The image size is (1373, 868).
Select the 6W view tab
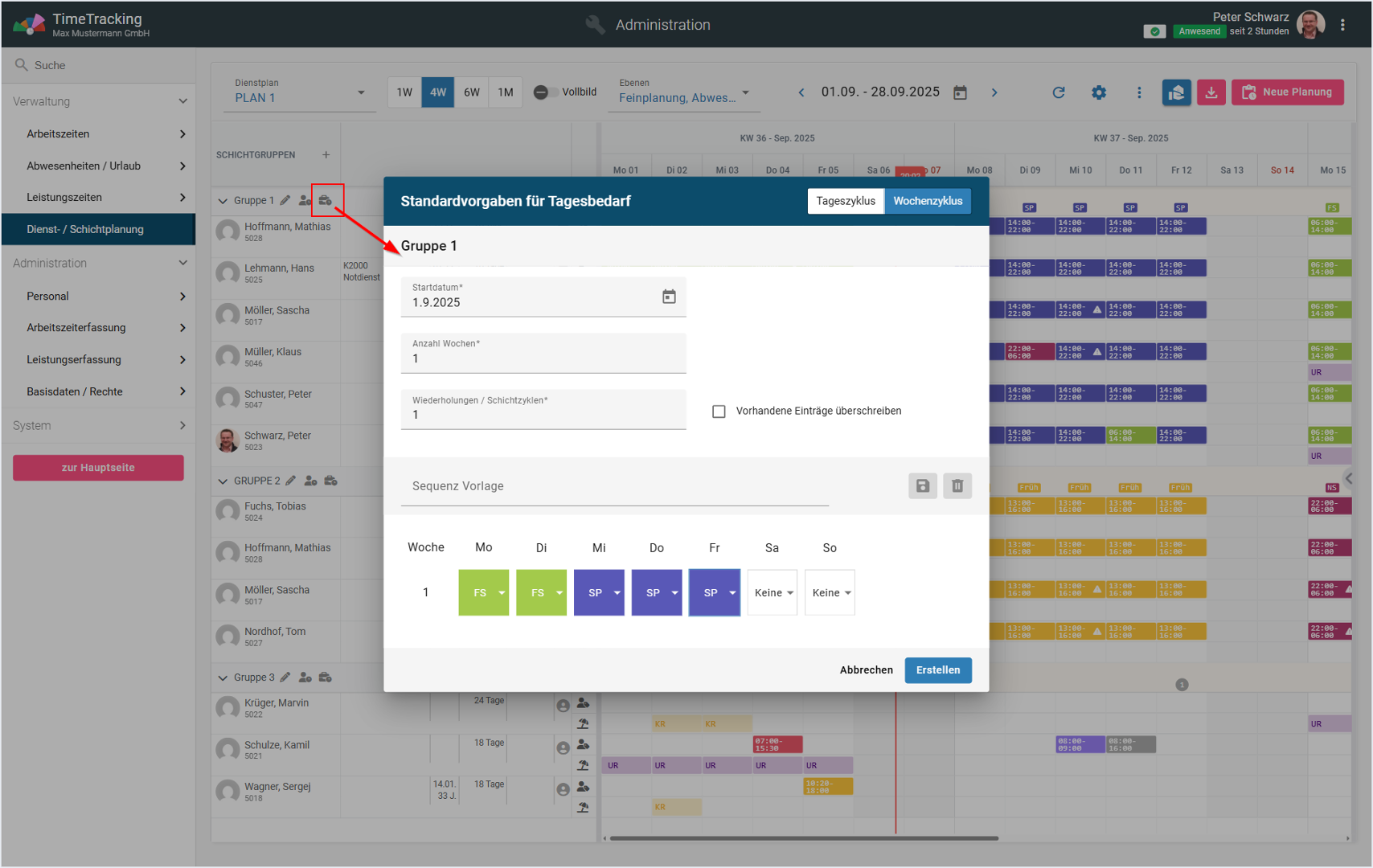tap(471, 92)
